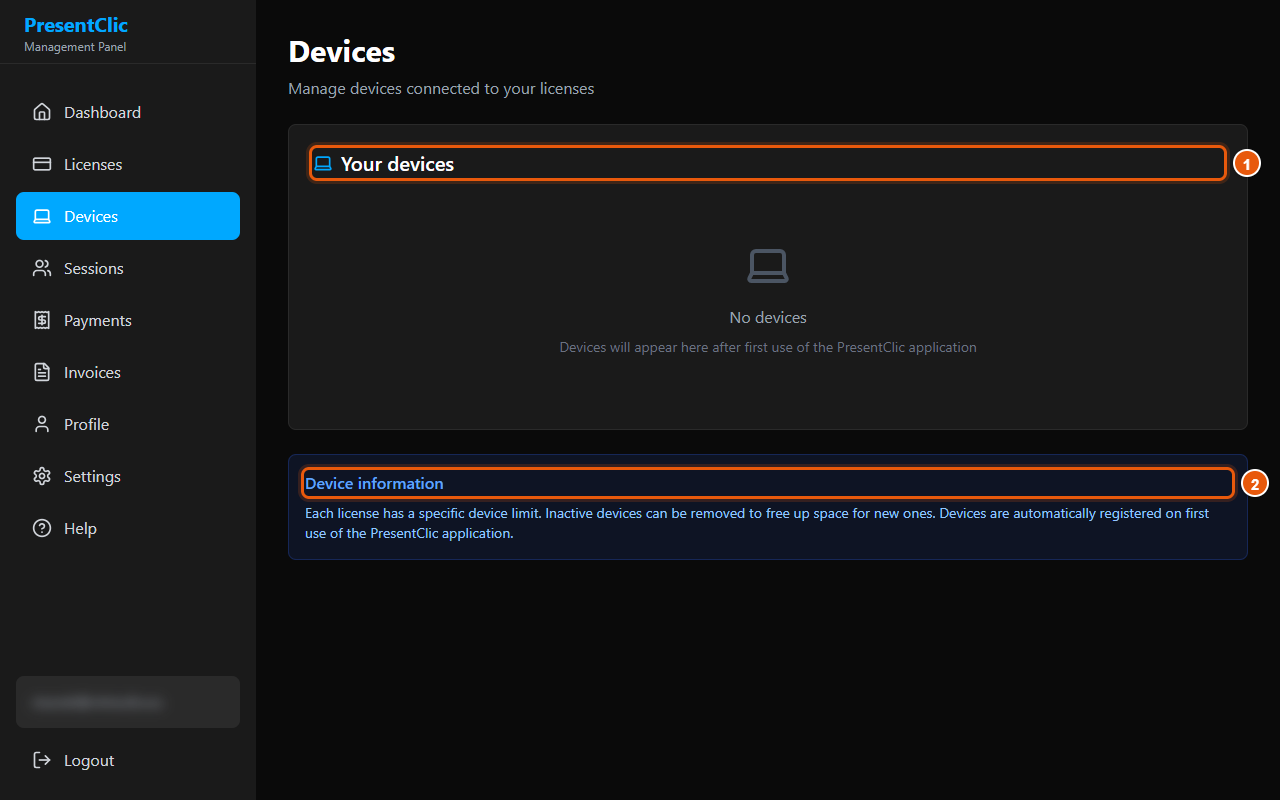
Task: Click the Devices page title
Action: click(342, 51)
